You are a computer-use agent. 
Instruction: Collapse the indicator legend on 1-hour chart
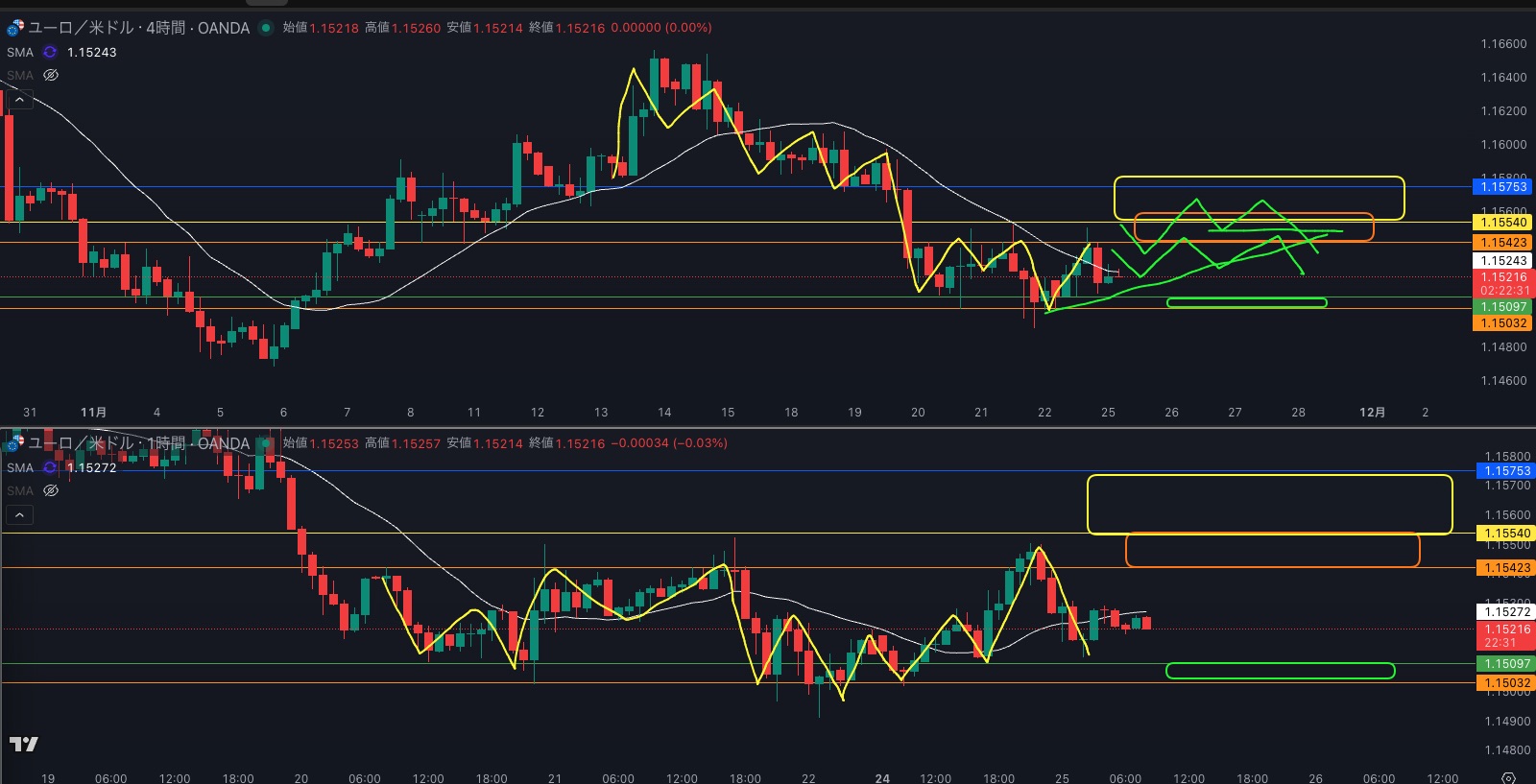19,514
